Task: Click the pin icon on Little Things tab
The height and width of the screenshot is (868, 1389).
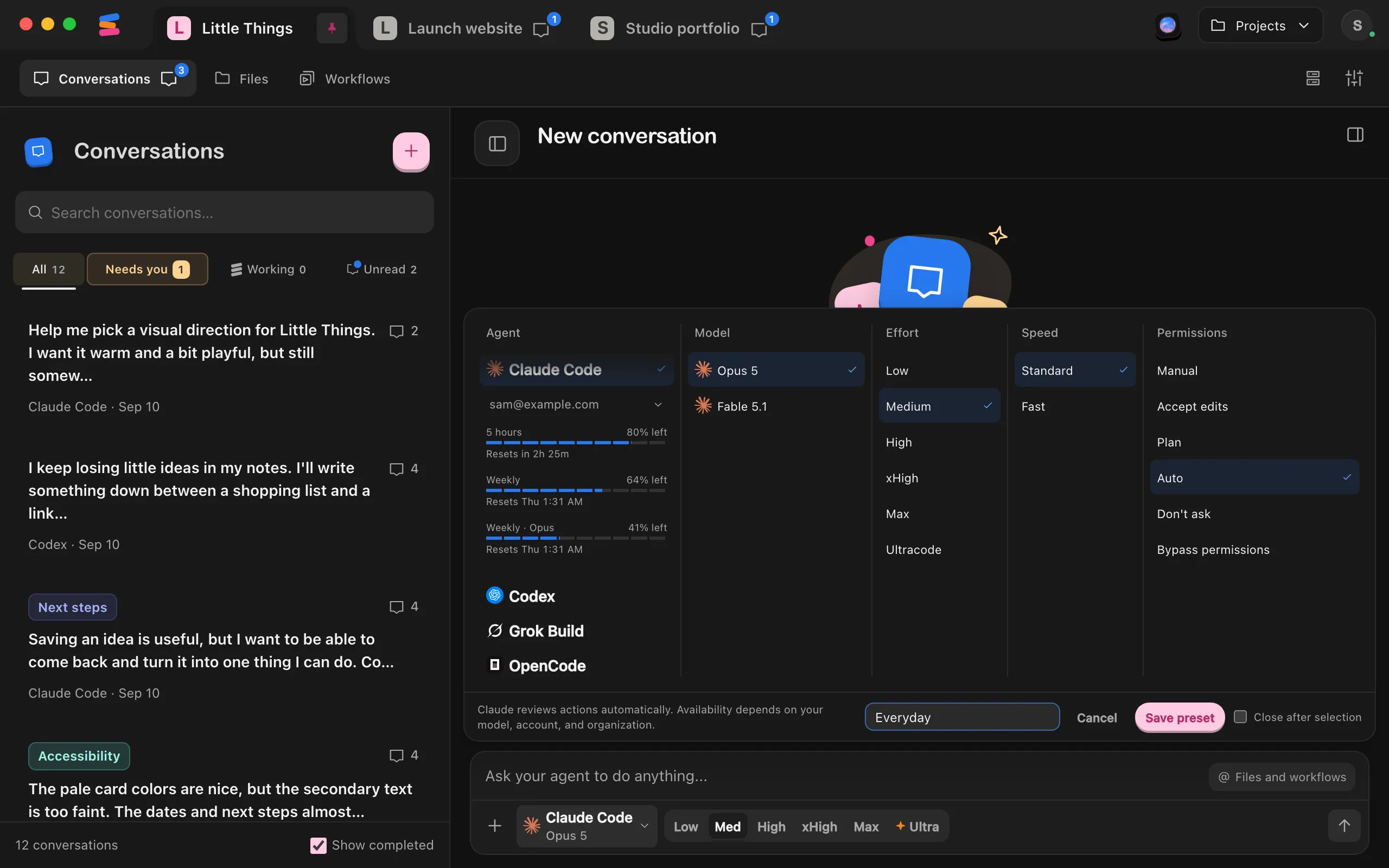Action: (x=332, y=28)
